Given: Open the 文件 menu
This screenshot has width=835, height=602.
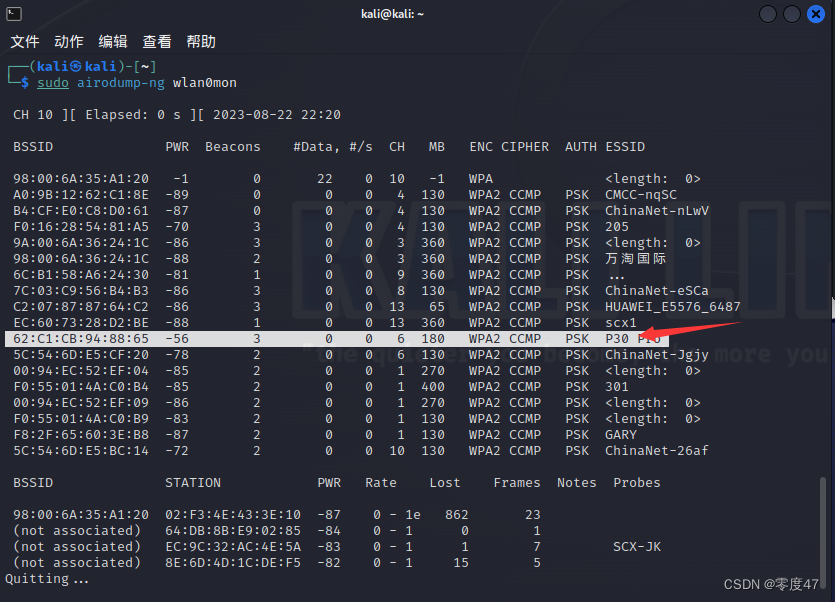Looking at the screenshot, I should coord(25,42).
